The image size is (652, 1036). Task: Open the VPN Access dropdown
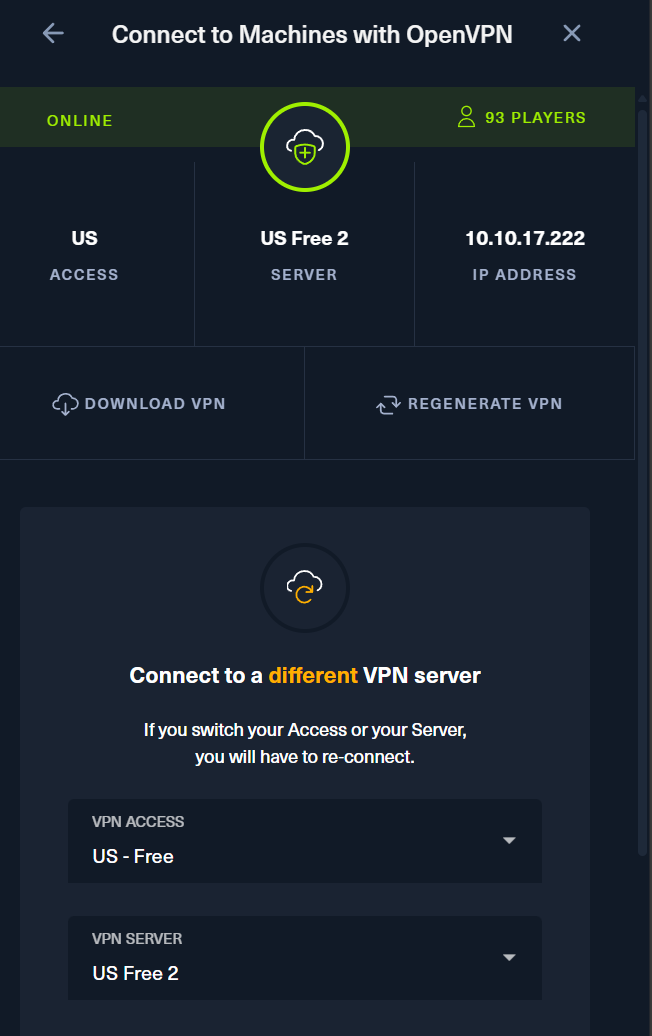point(304,841)
